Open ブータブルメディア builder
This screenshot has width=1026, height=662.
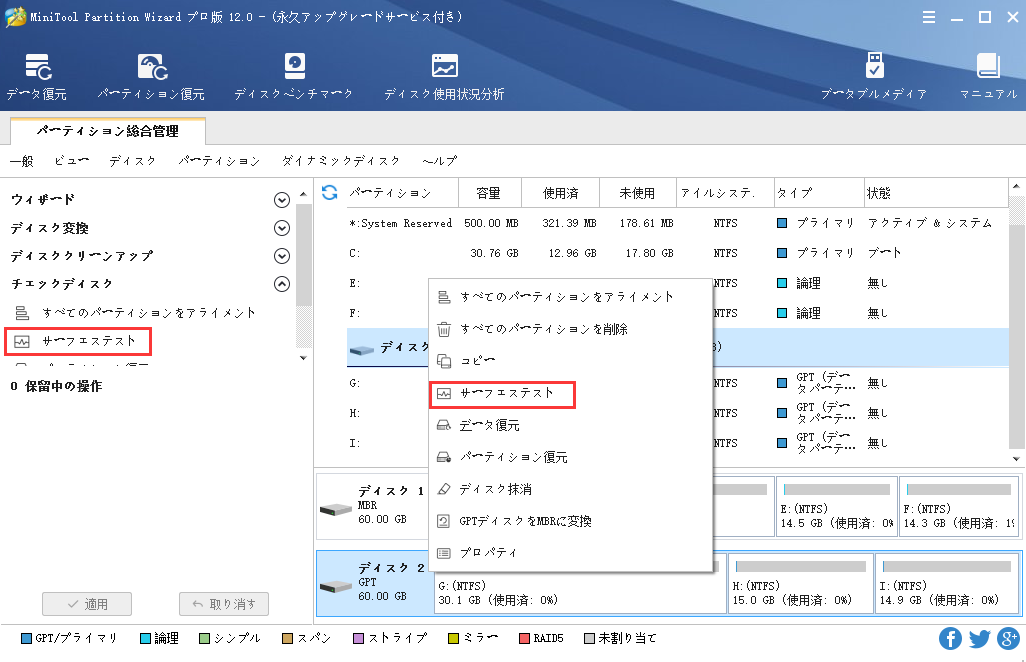click(x=874, y=77)
